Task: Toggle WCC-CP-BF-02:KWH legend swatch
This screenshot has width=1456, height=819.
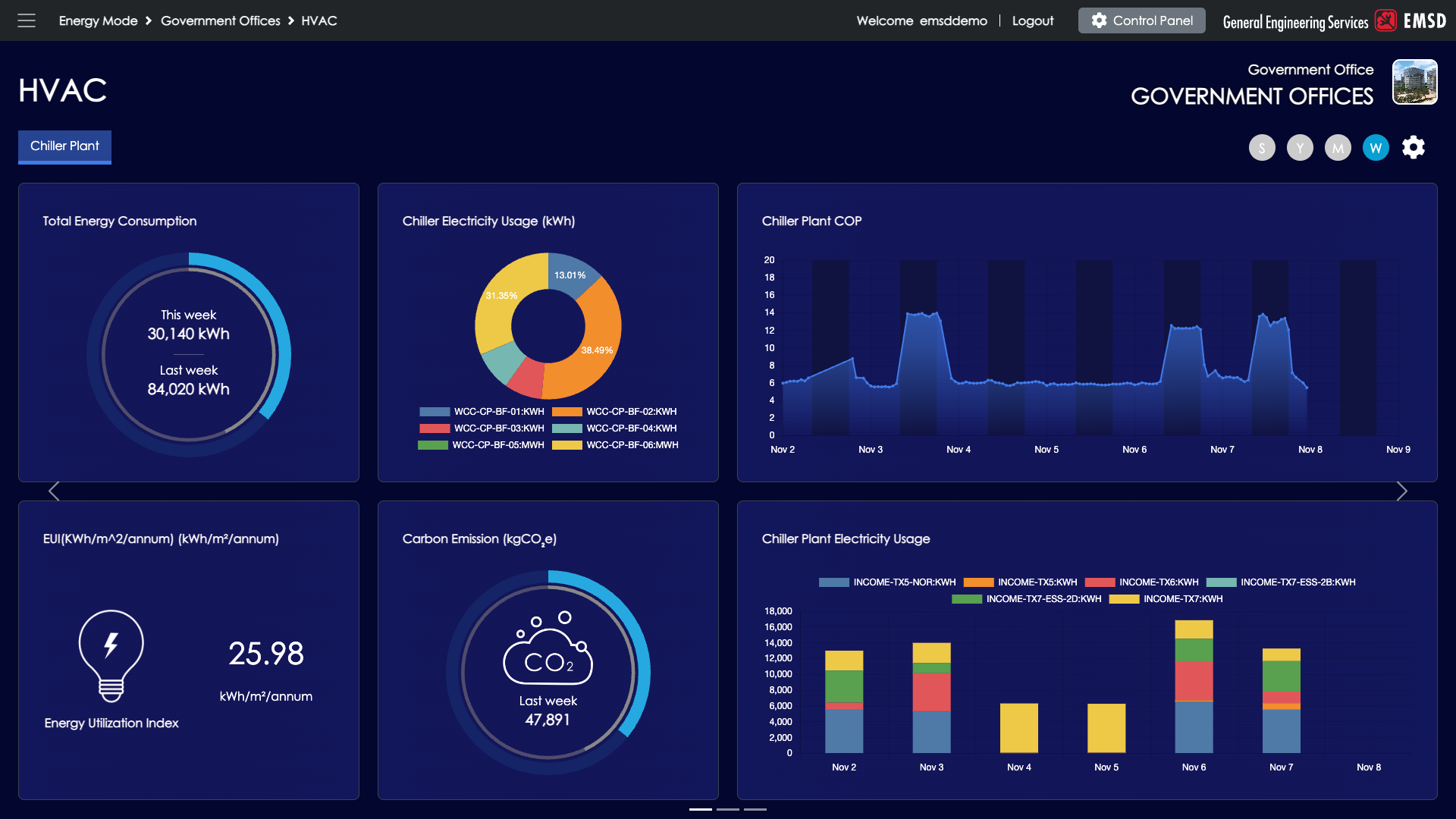Action: [566, 412]
